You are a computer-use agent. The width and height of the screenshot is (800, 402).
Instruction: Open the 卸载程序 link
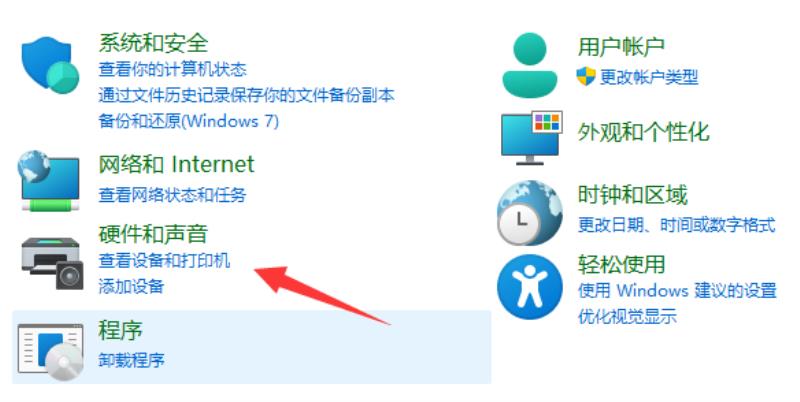click(x=131, y=360)
